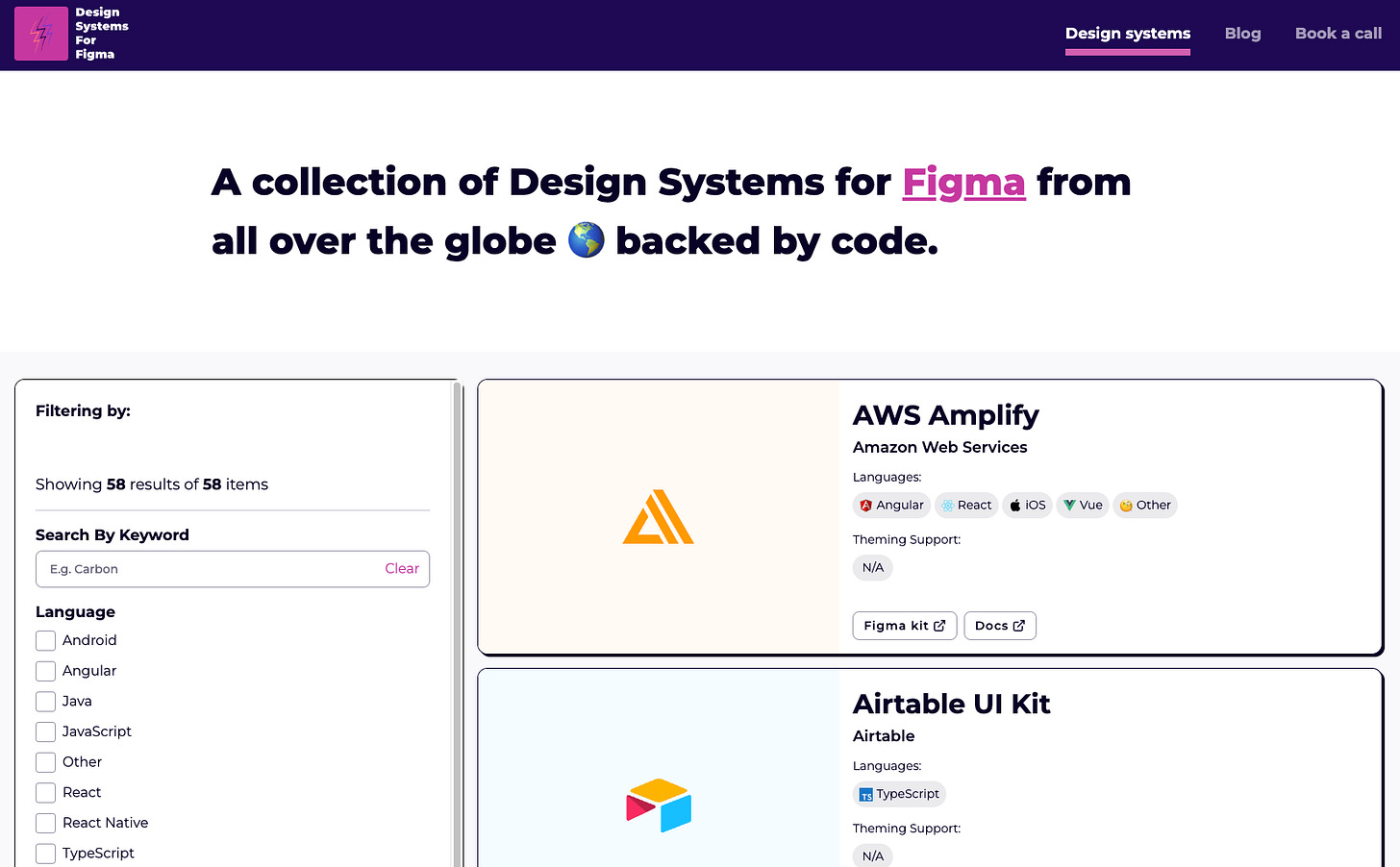Viewport: 1400px width, 867px height.
Task: Click the filter panel scrollbar
Action: [458, 625]
